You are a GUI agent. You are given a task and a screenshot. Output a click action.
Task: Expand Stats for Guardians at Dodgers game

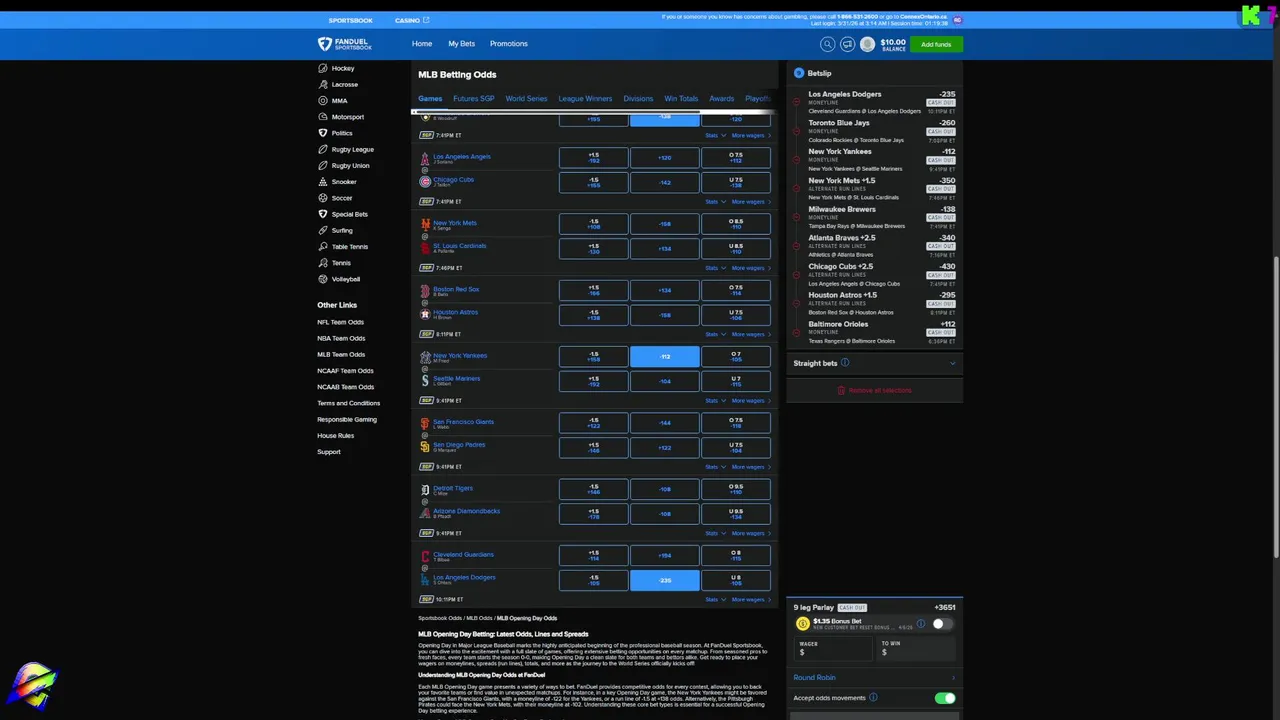click(x=715, y=600)
